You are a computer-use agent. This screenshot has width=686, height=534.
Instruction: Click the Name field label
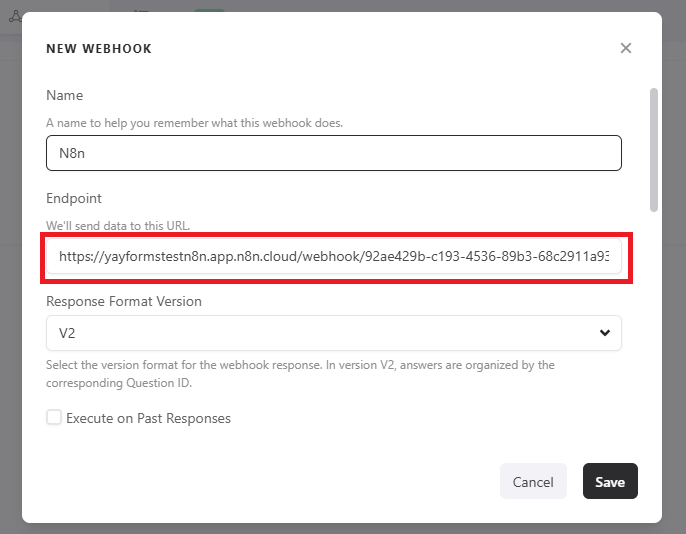(65, 95)
